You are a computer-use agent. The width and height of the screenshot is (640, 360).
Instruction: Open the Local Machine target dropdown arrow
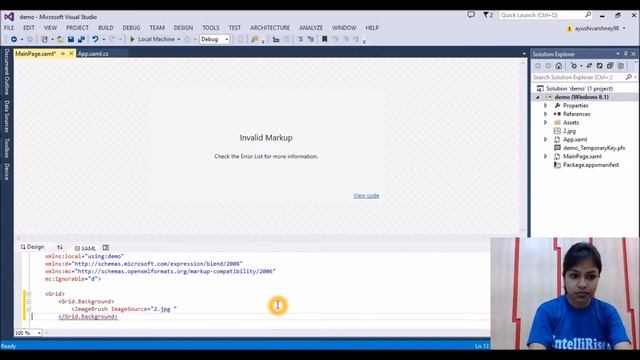(179, 40)
